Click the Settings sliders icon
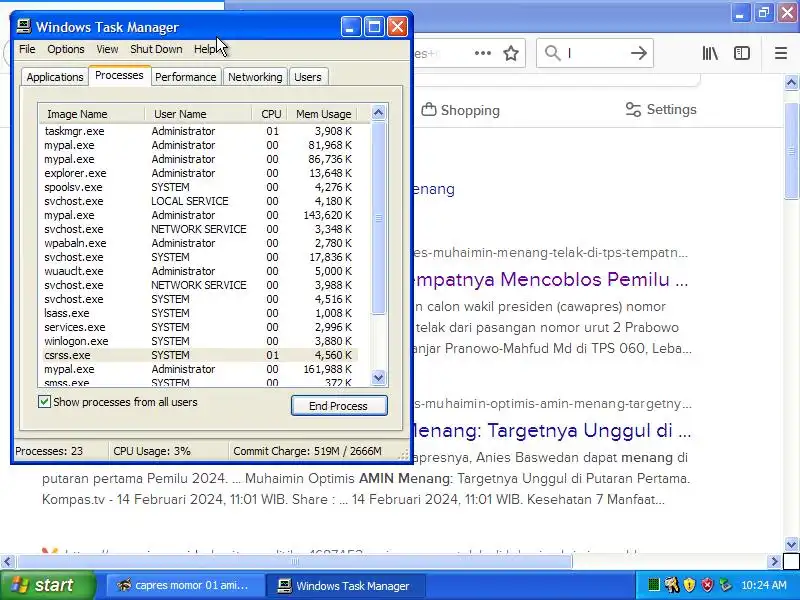Viewport: 800px width, 600px height. (633, 109)
